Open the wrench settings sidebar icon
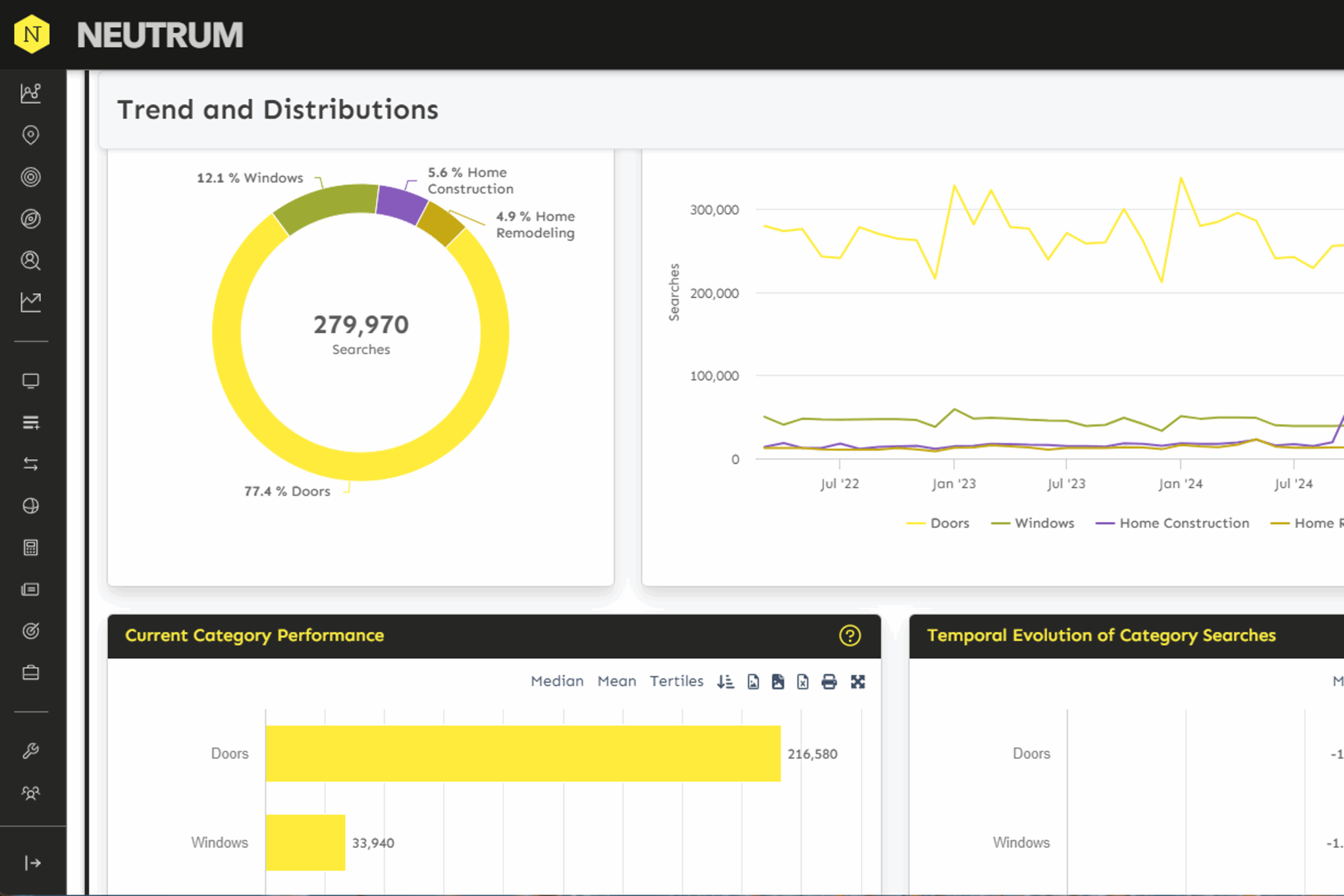The image size is (1344, 896). click(x=30, y=751)
